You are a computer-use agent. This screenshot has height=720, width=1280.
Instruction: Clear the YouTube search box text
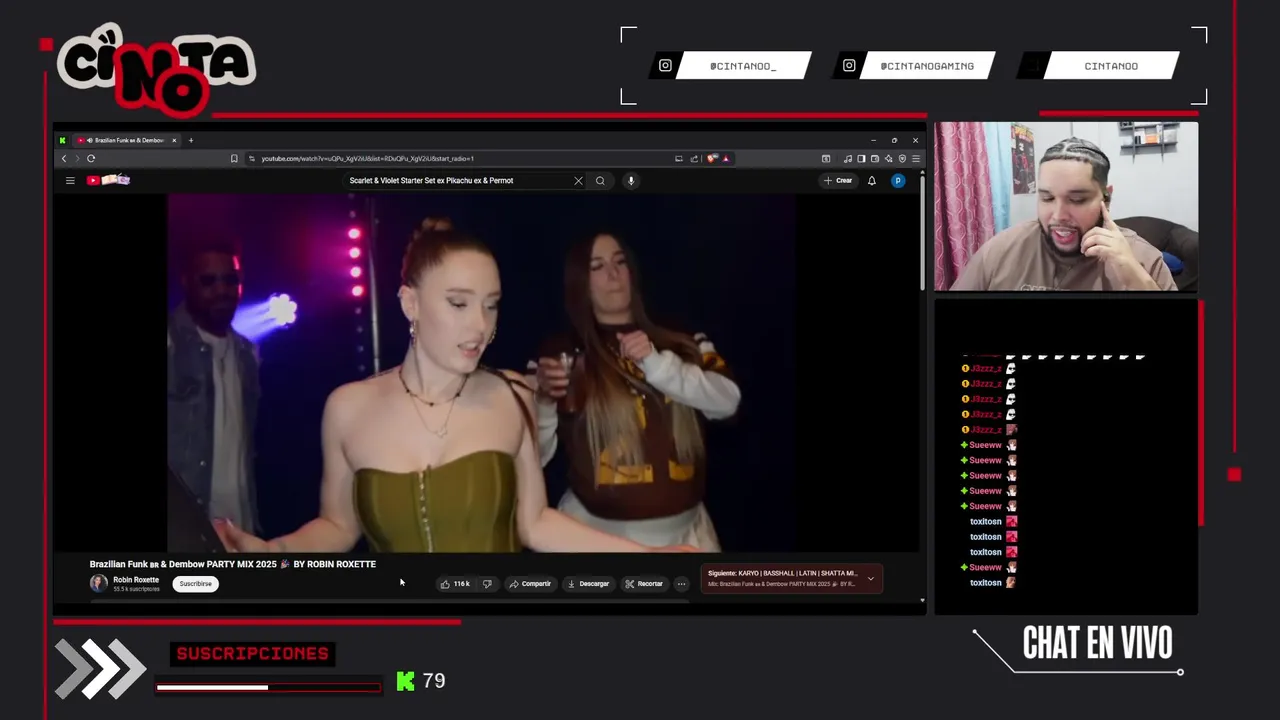[578, 181]
